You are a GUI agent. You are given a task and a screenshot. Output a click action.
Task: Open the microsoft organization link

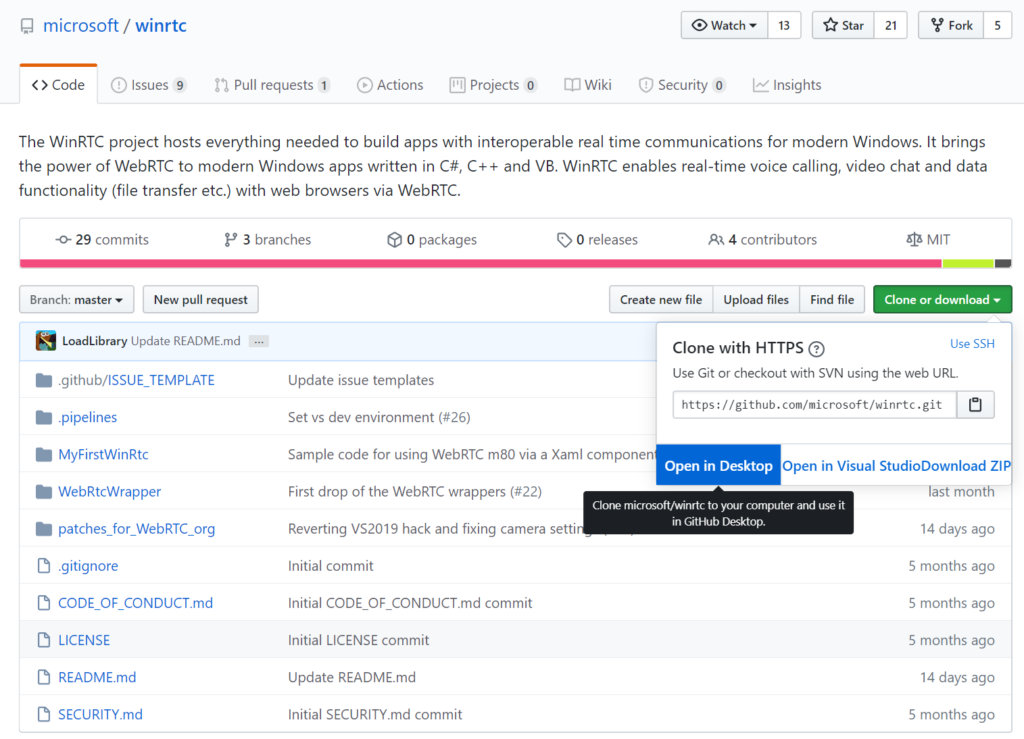[x=81, y=25]
